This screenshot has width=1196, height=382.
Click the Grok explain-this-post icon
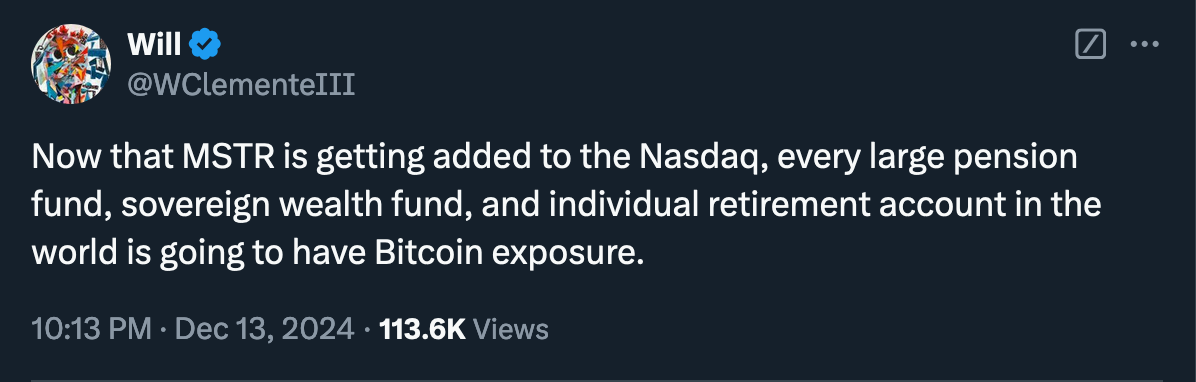(x=1090, y=45)
